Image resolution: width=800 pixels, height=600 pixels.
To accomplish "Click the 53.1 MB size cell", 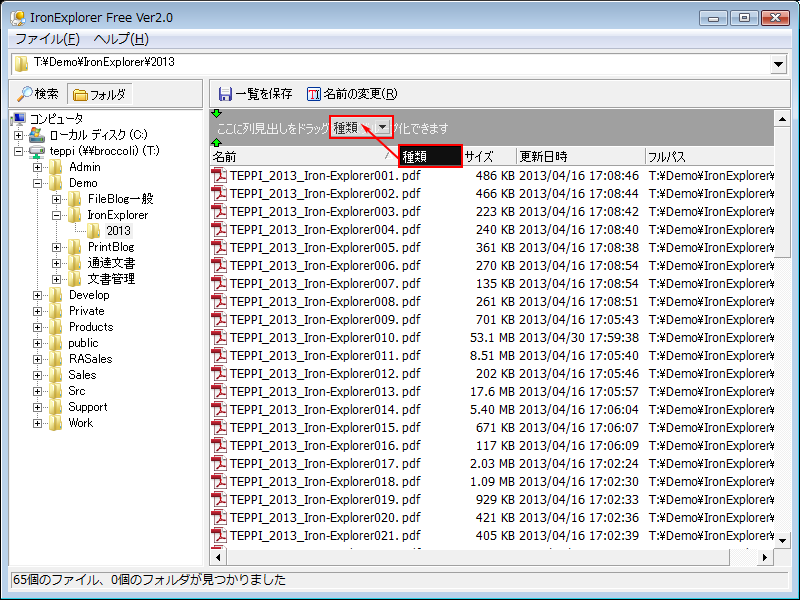I will pos(492,338).
